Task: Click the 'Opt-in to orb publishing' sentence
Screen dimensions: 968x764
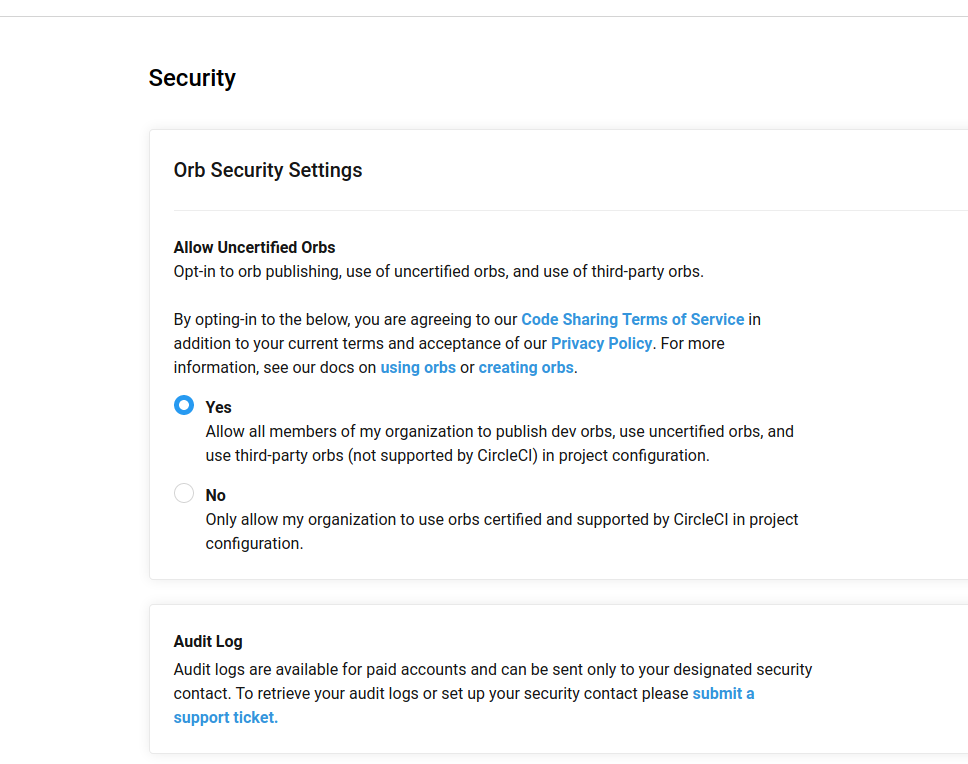Action: [438, 272]
